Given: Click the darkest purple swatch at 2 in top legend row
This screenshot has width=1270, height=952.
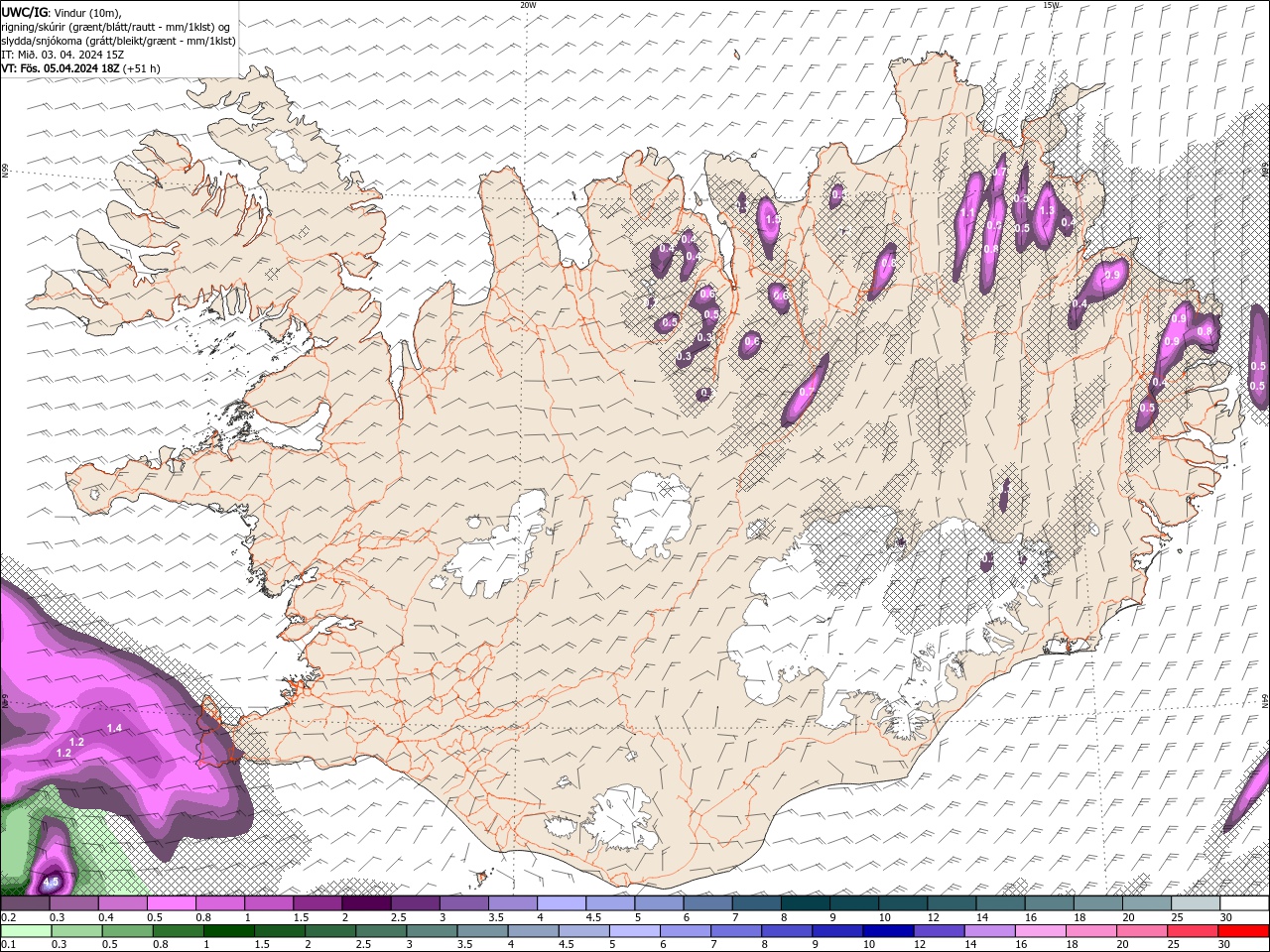Looking at the screenshot, I should pyautogui.click(x=366, y=903).
